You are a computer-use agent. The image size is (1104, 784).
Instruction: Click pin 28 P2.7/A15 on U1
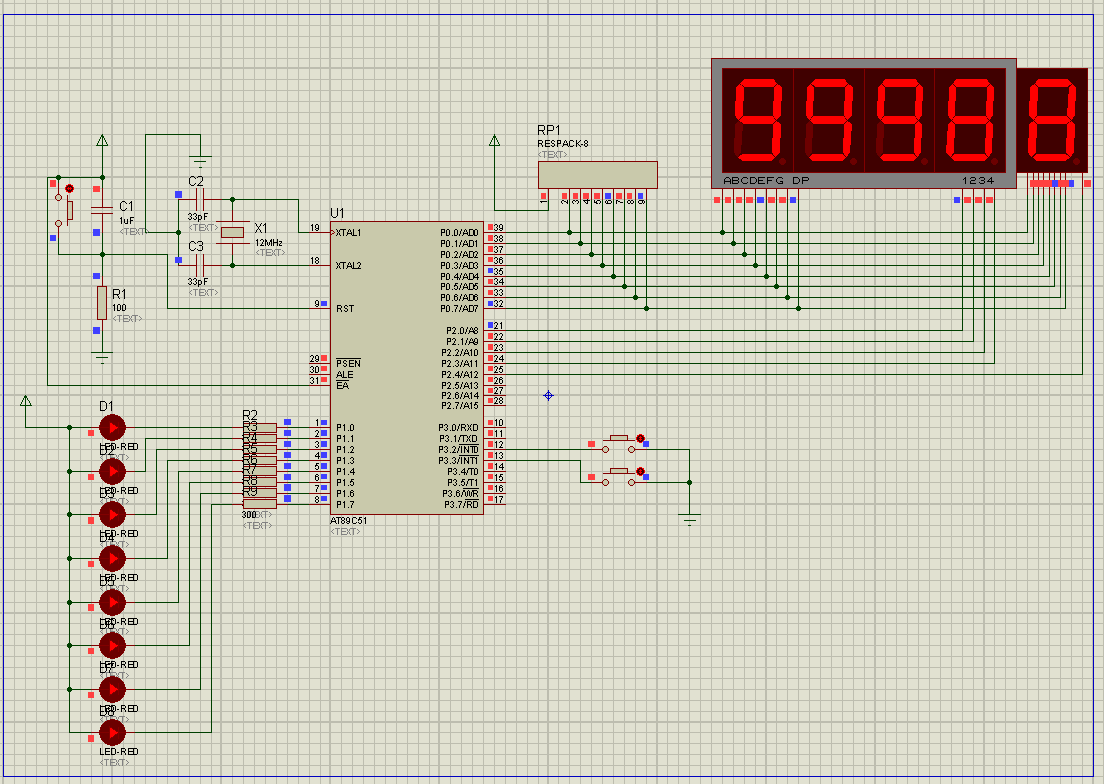coord(494,405)
